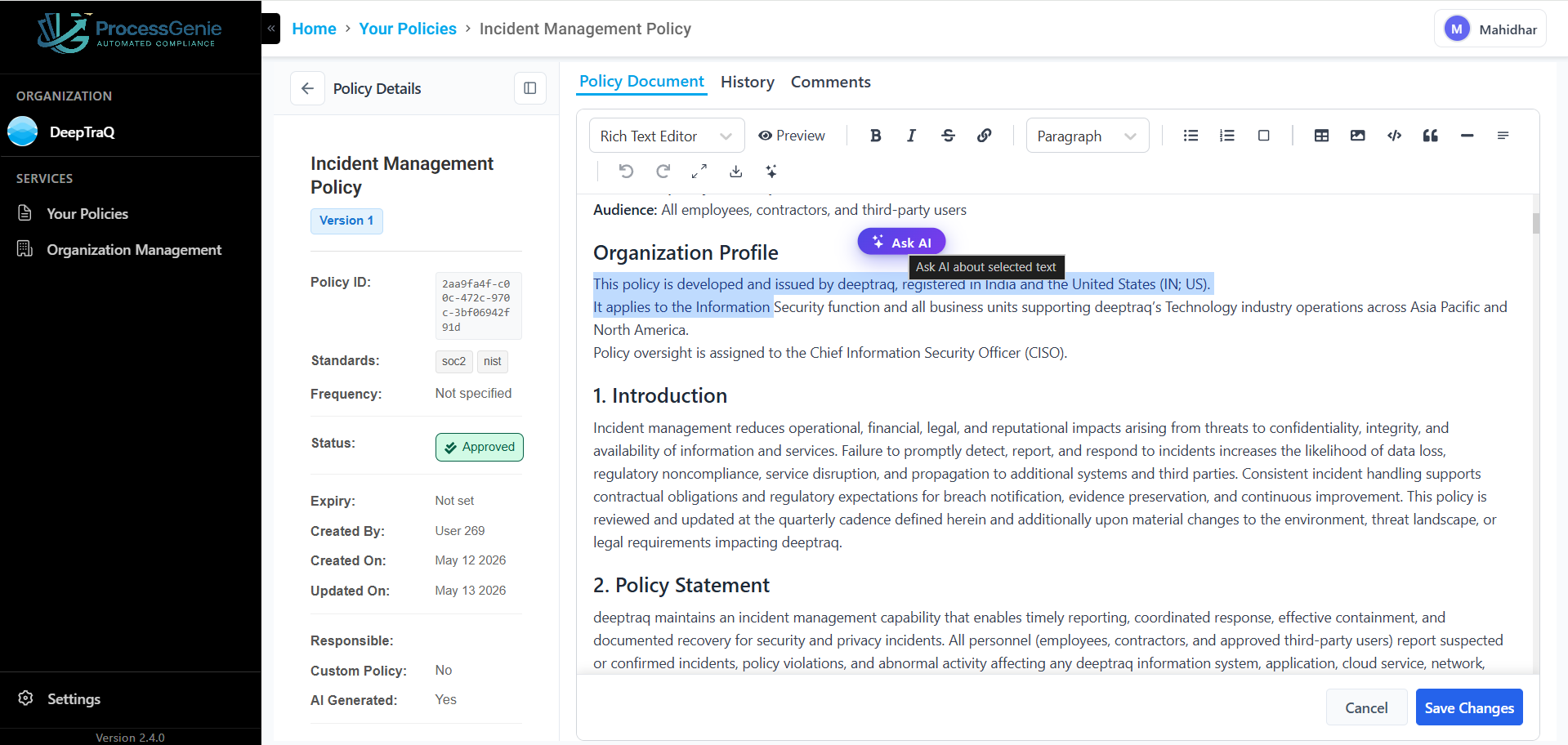Viewport: 1568px width, 745px height.
Task: Insert a horizontal rule
Action: pyautogui.click(x=1467, y=136)
